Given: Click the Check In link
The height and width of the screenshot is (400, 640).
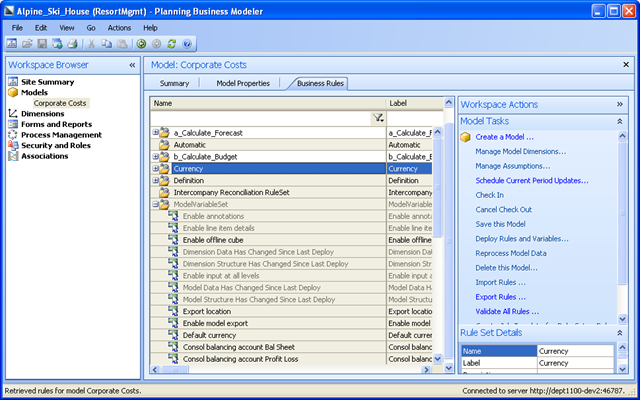Looking at the screenshot, I should 489,195.
